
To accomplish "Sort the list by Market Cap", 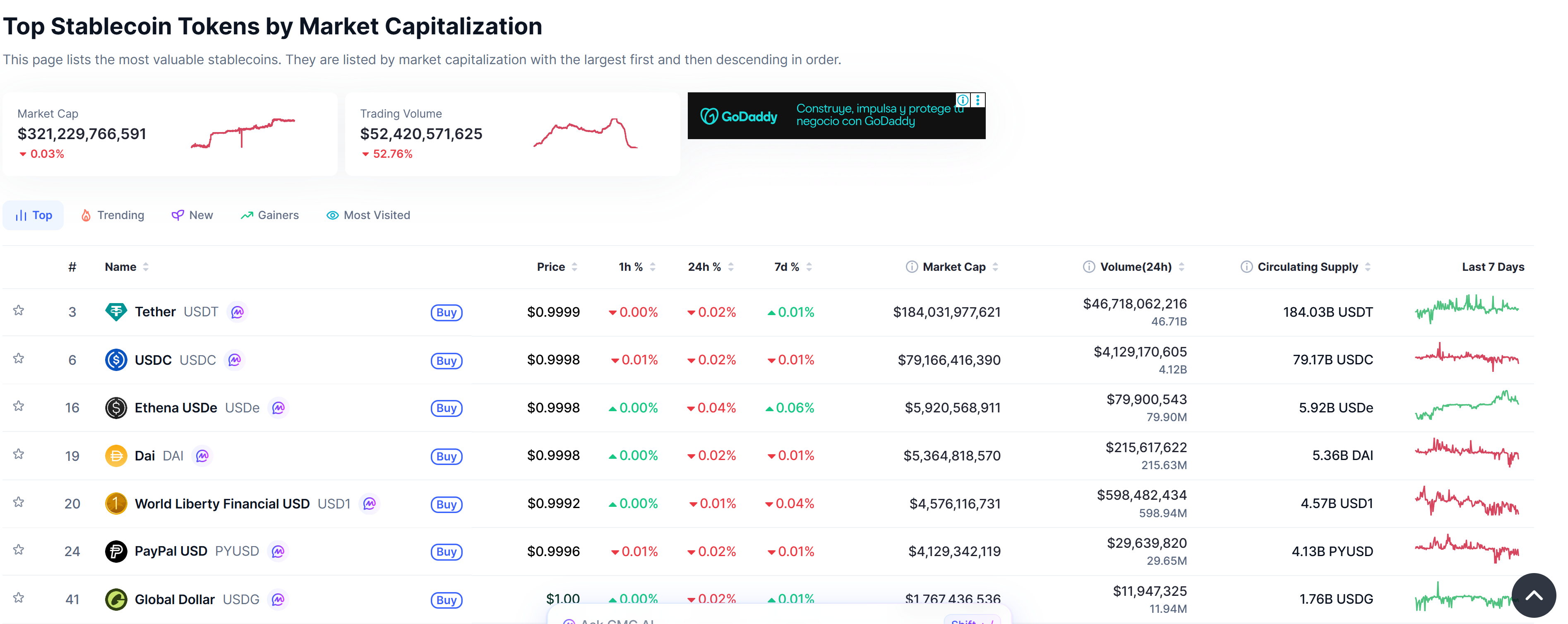I will coord(994,266).
